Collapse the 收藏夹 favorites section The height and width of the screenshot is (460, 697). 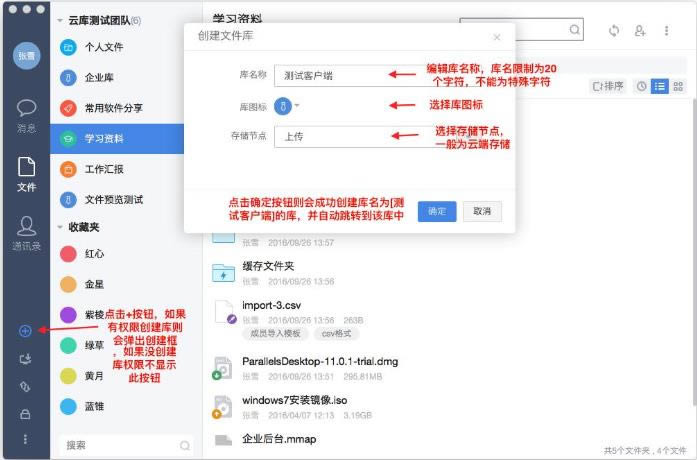point(60,227)
